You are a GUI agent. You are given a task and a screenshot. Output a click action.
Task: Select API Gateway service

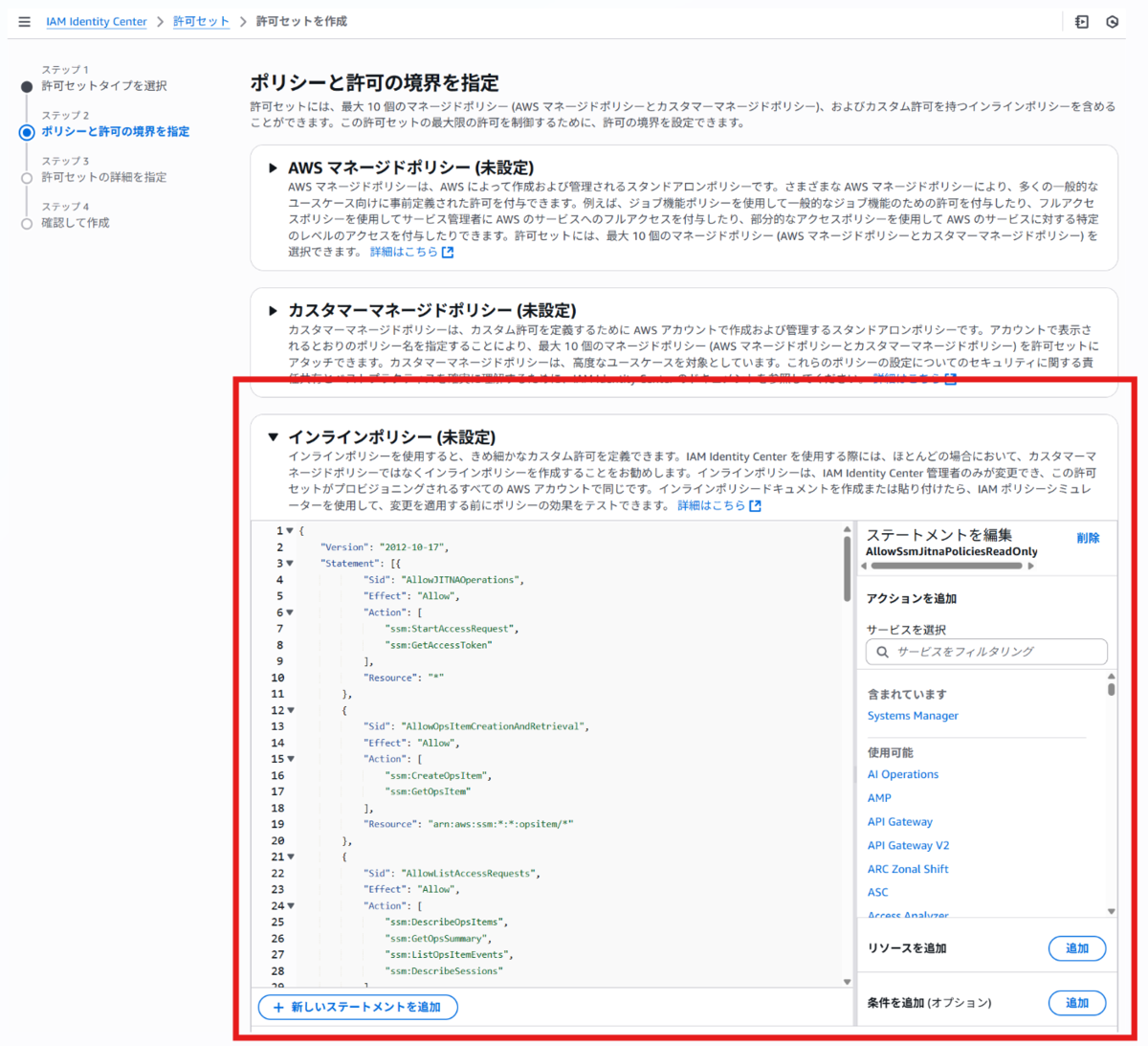point(900,822)
